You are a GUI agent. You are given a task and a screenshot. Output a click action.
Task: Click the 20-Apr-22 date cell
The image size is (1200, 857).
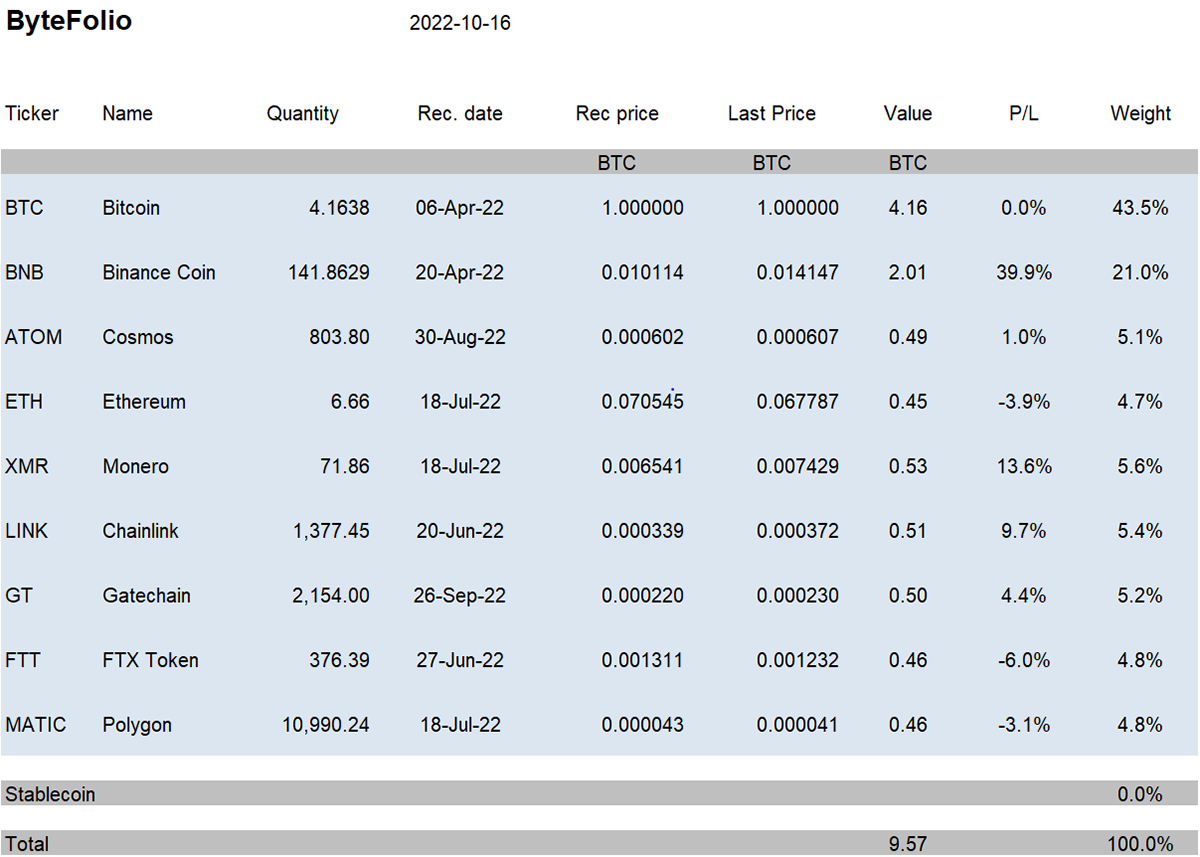tap(460, 272)
